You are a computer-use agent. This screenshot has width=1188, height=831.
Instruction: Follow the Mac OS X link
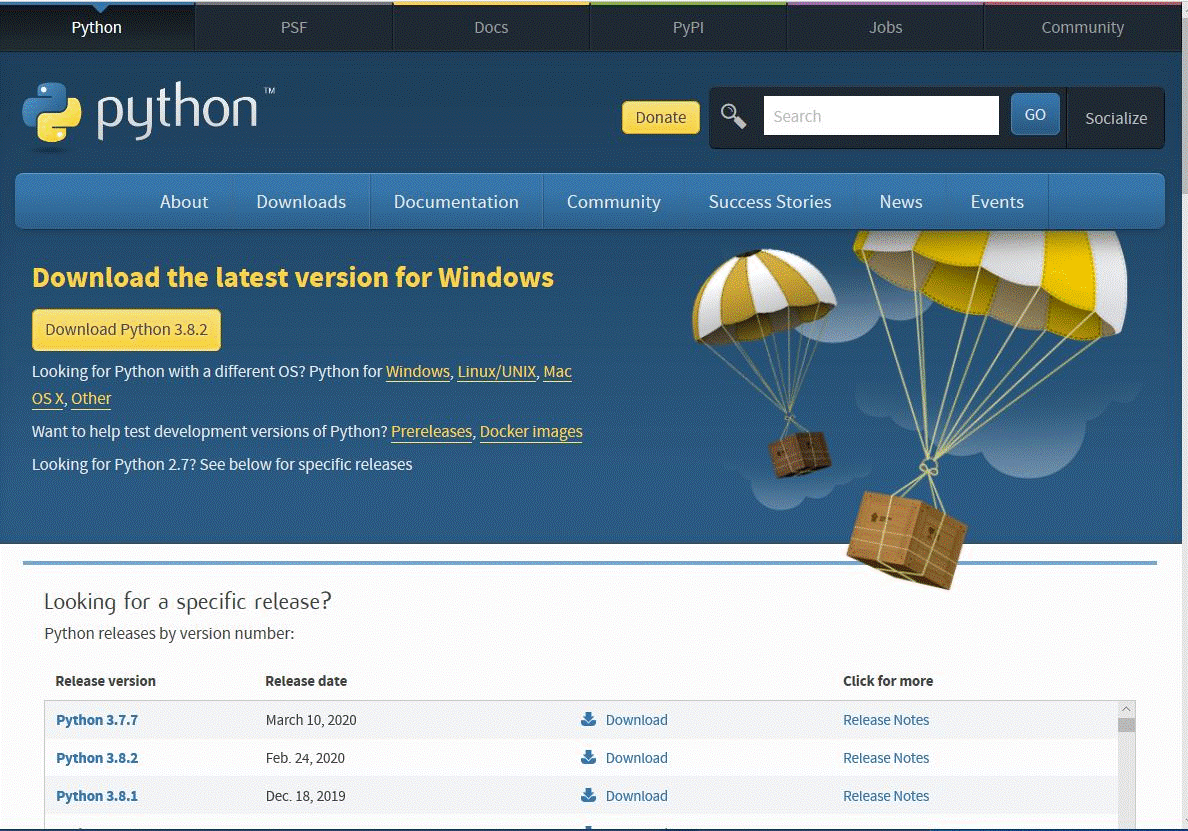click(x=558, y=371)
